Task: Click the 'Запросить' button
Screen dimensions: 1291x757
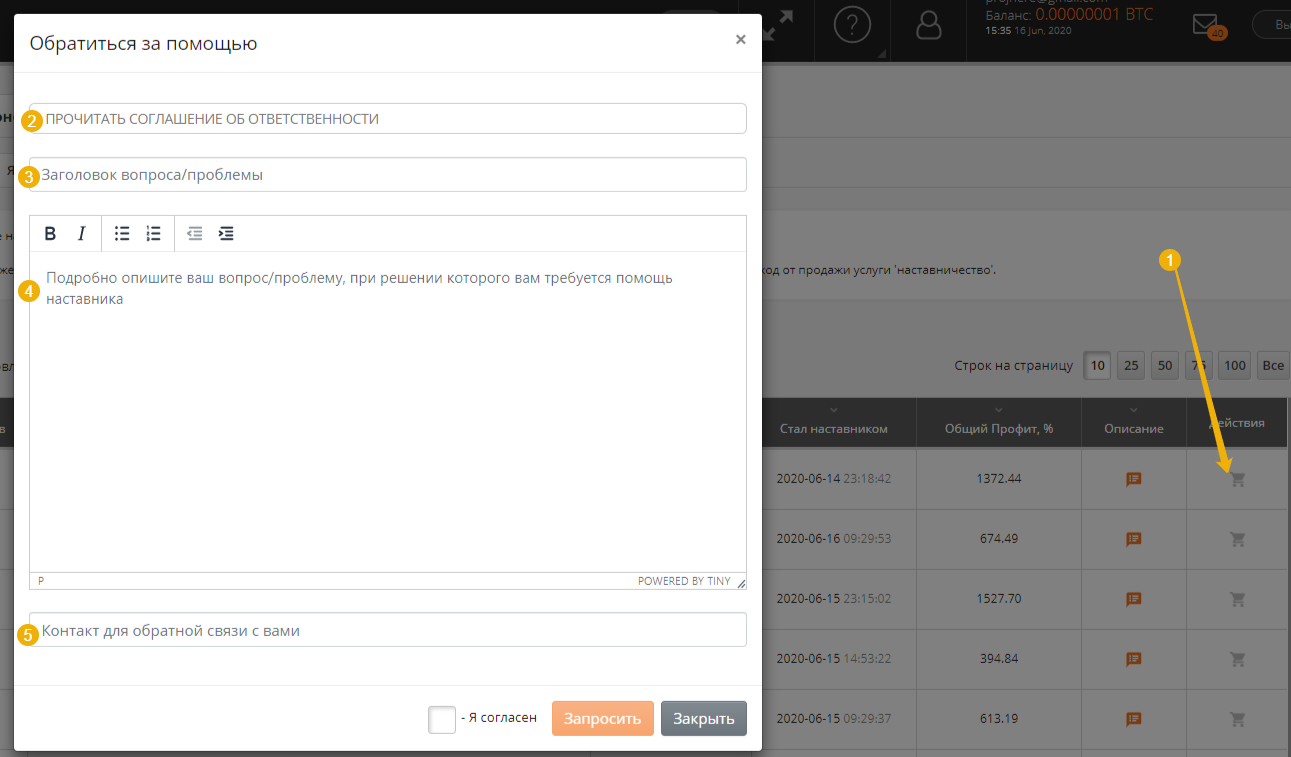Action: pos(602,719)
